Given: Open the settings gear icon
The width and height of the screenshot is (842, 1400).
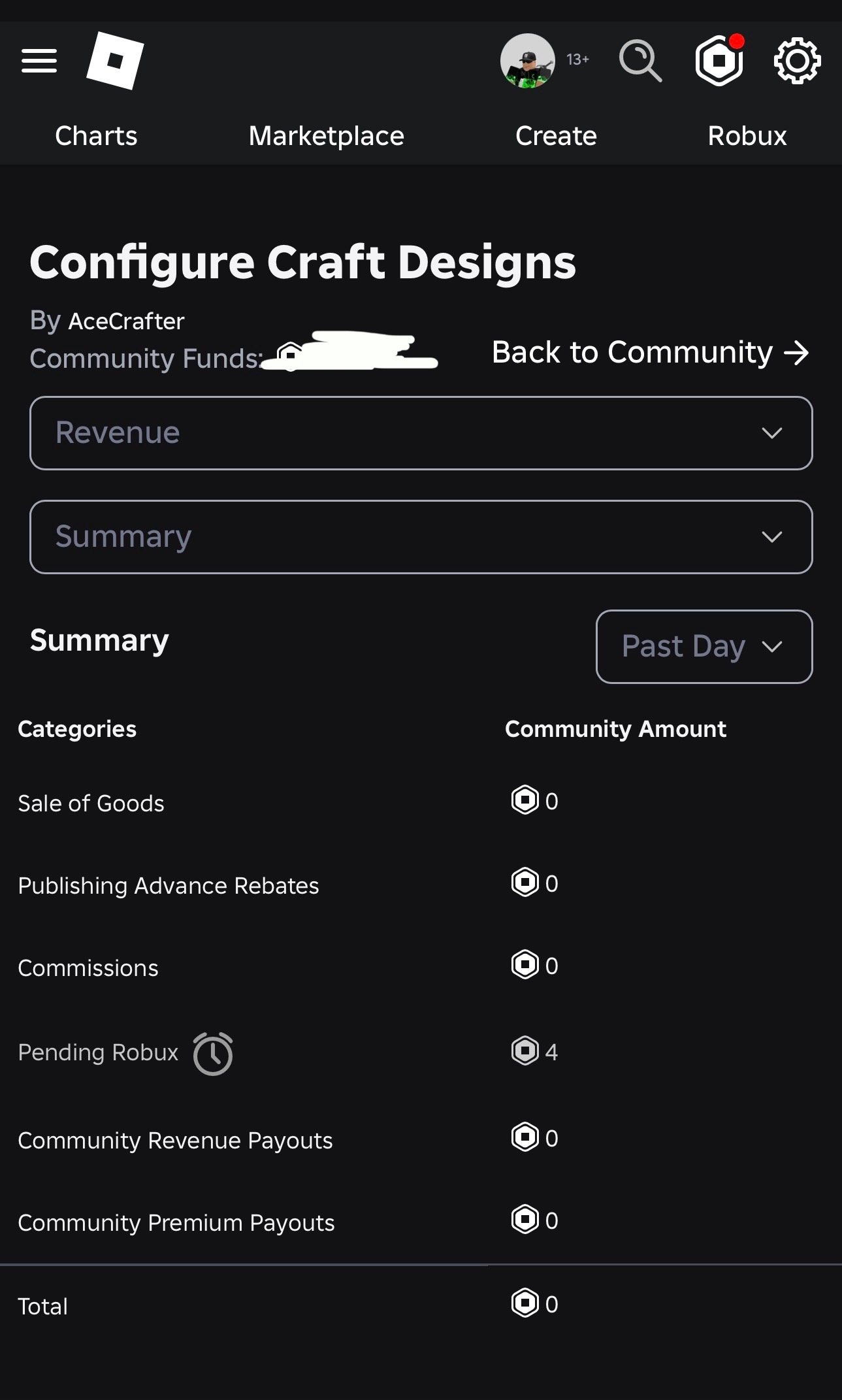Looking at the screenshot, I should (x=797, y=61).
